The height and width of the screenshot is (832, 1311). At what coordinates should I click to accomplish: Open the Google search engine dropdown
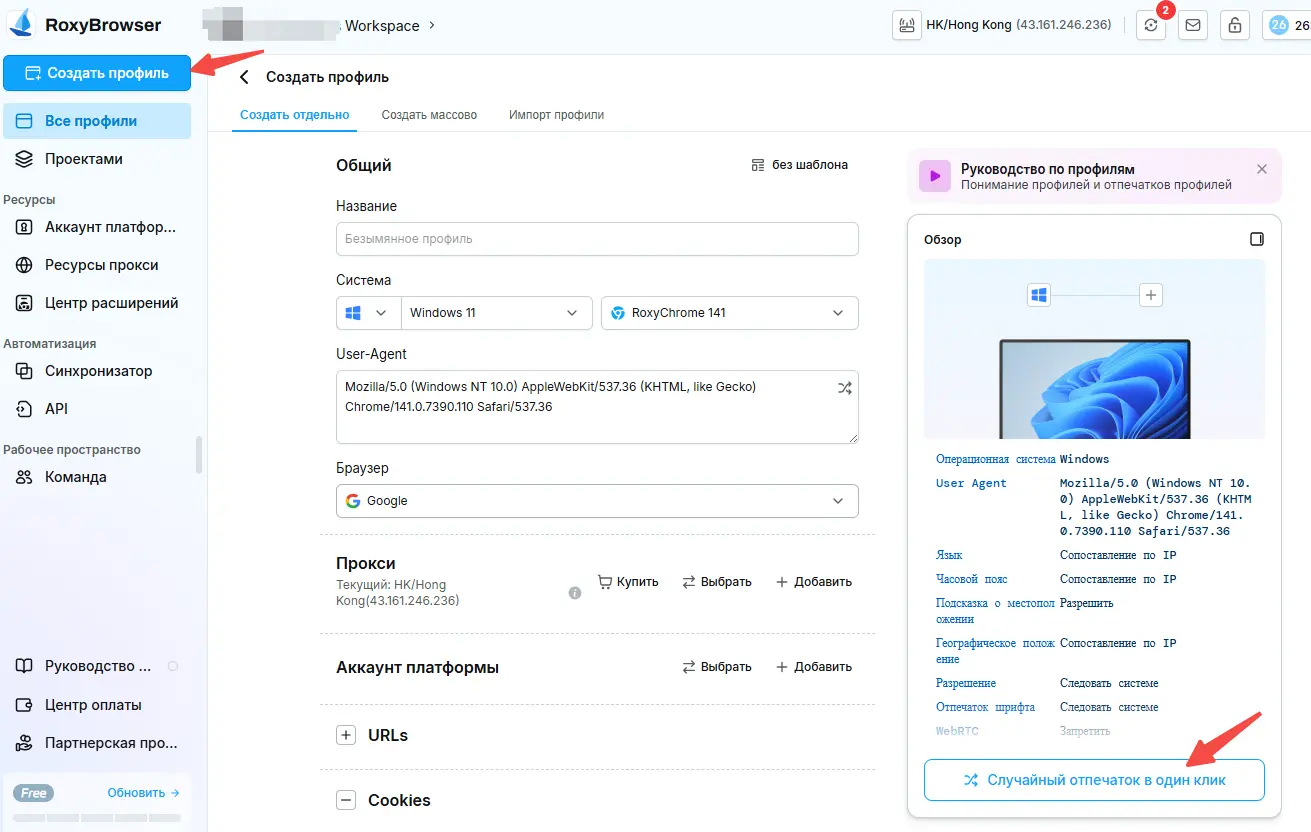click(x=597, y=501)
